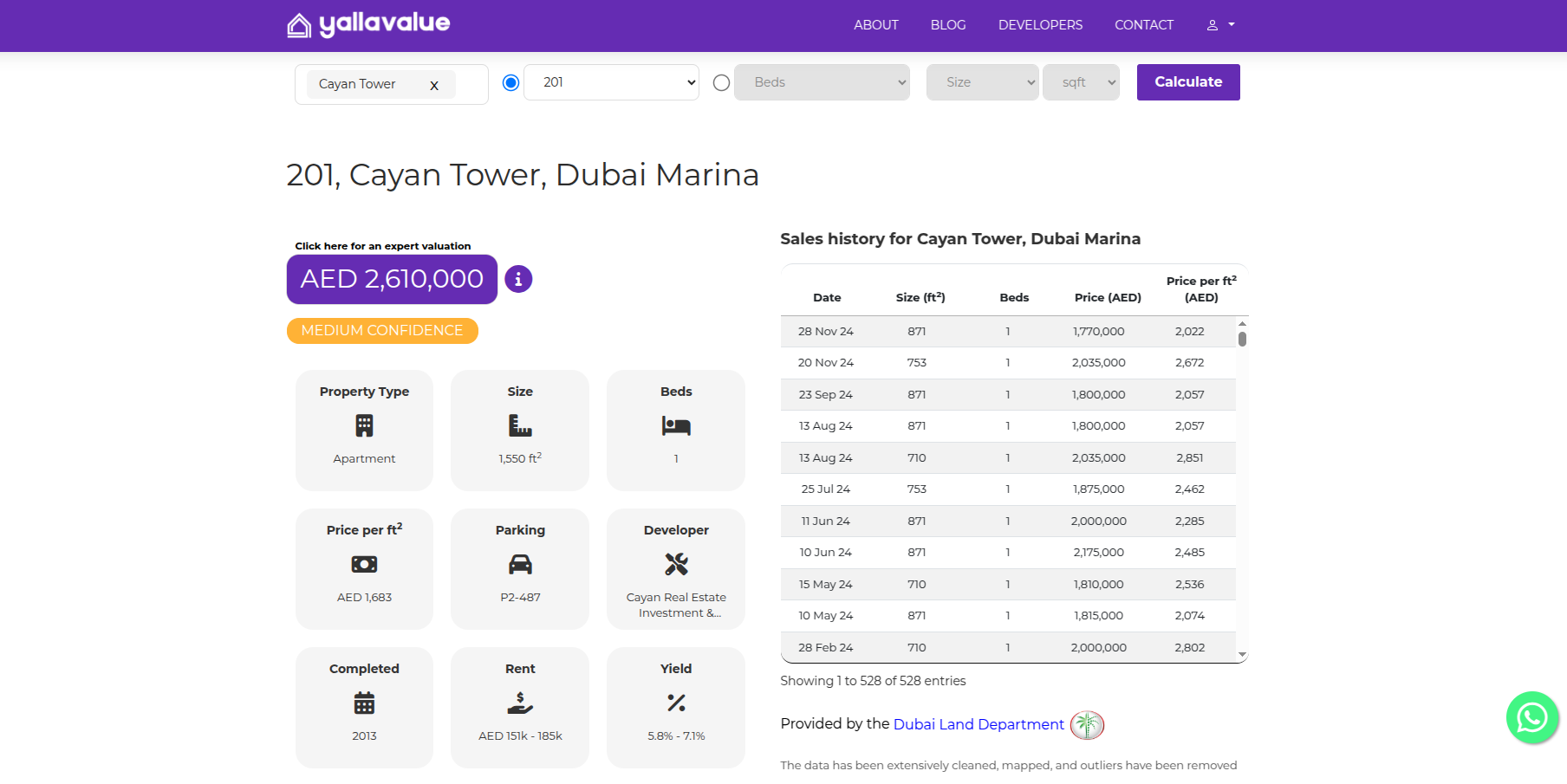
Task: Click the Developer tools icon
Action: pyautogui.click(x=676, y=565)
